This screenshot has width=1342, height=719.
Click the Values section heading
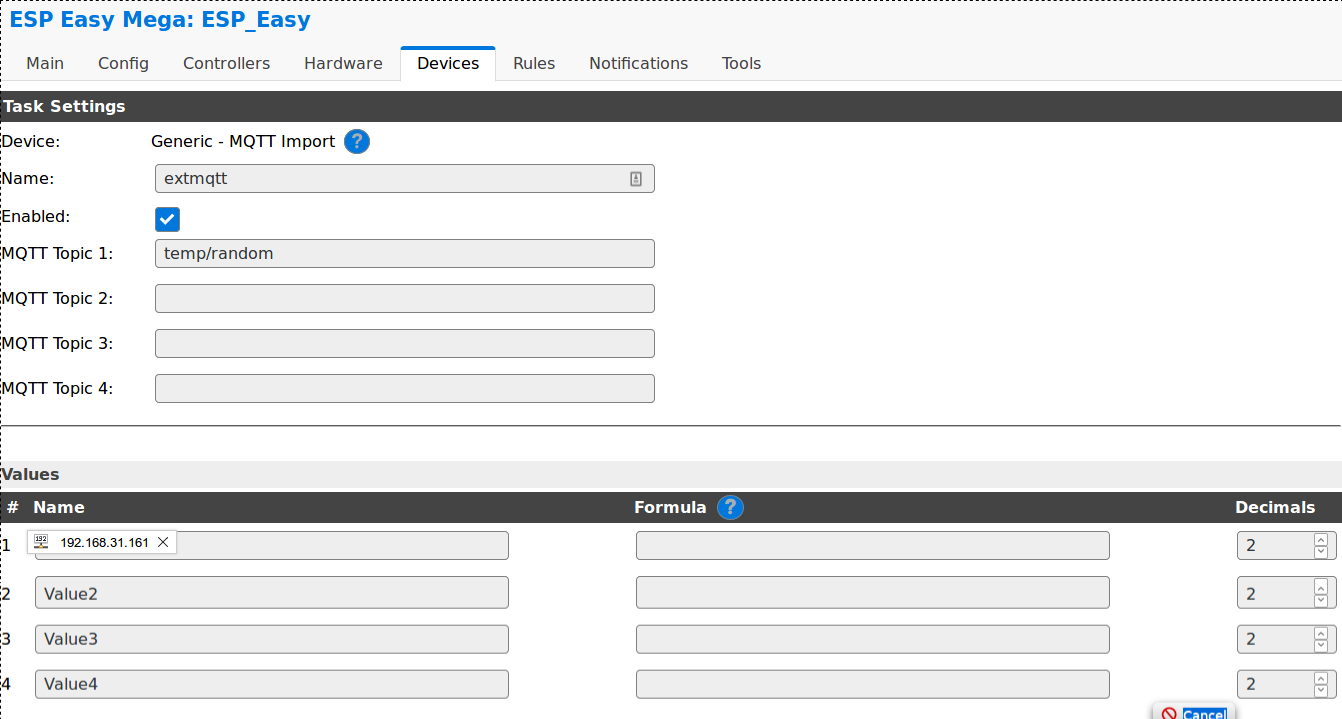point(31,474)
